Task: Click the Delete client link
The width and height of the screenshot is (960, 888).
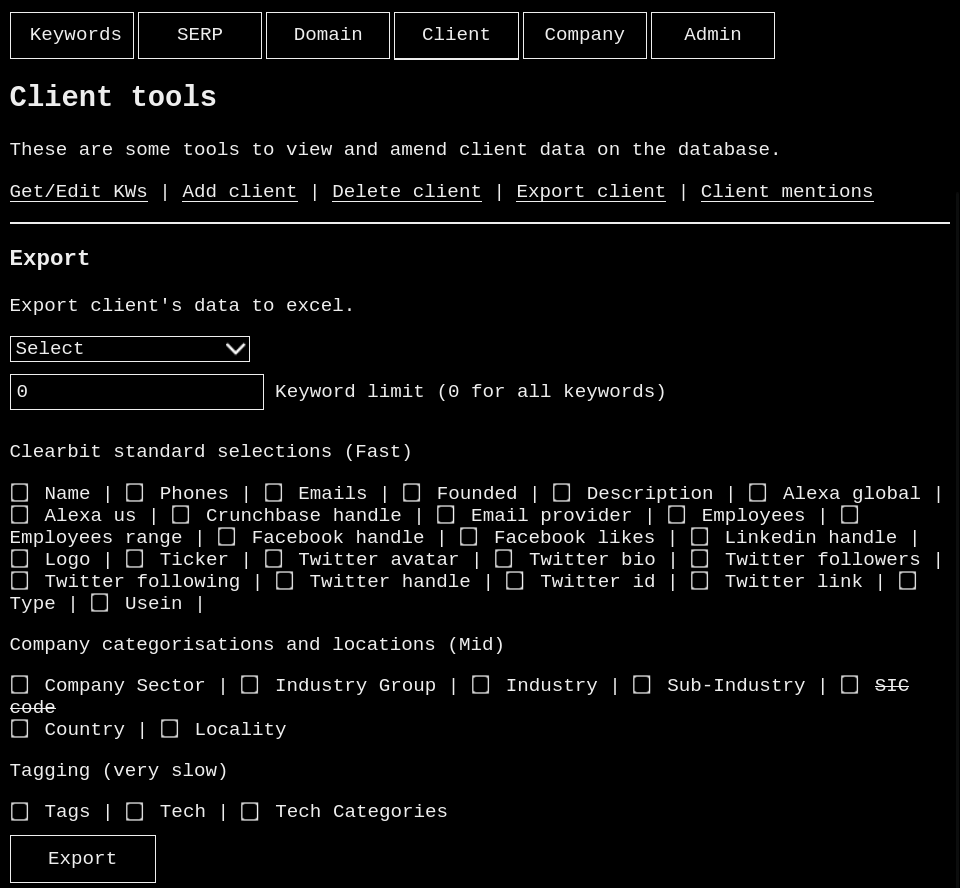Action: (406, 192)
